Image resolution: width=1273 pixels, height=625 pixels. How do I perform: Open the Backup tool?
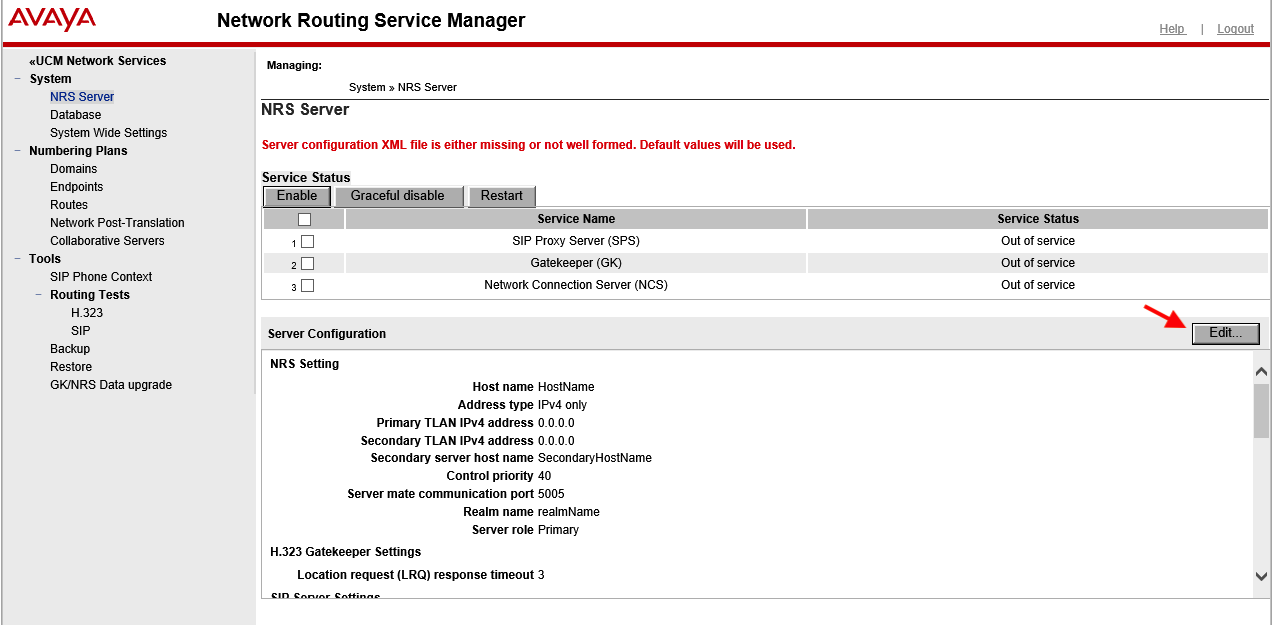point(70,349)
